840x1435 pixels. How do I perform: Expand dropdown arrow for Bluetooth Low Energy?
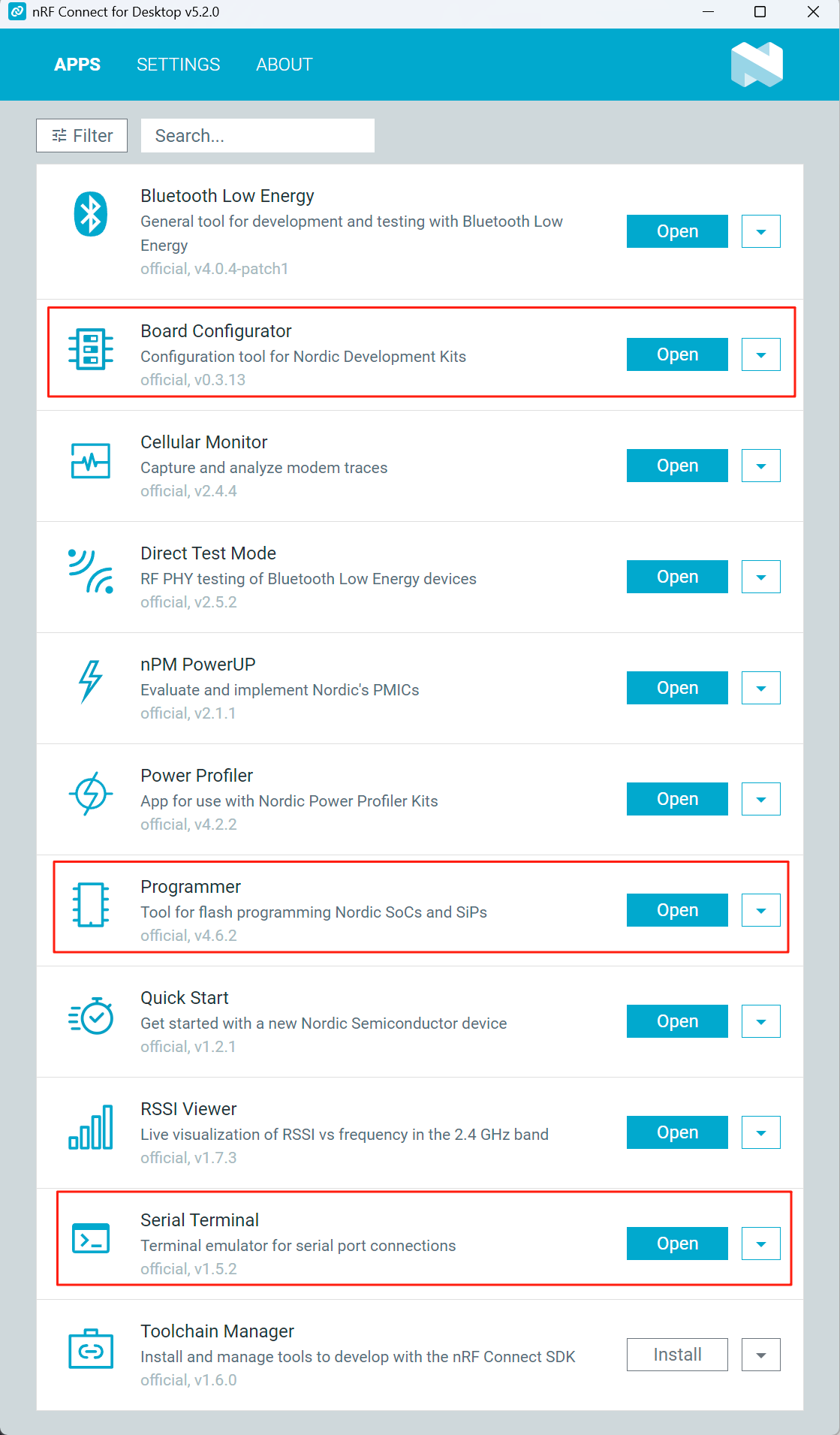click(761, 231)
